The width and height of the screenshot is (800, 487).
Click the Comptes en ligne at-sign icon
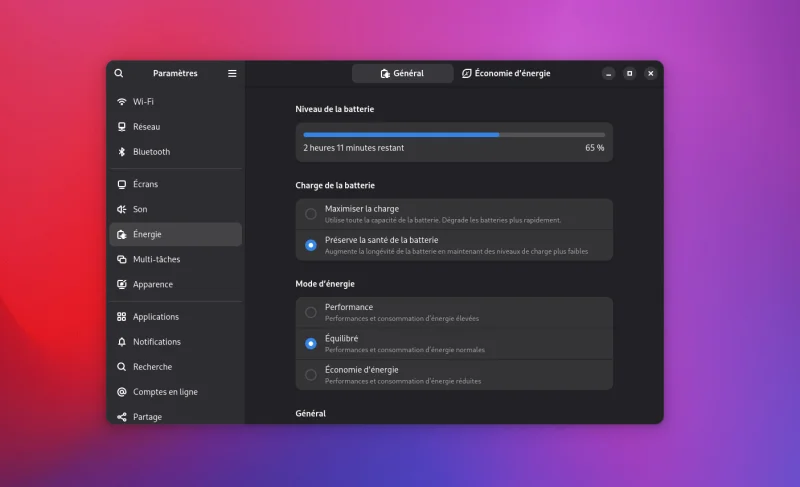point(121,392)
